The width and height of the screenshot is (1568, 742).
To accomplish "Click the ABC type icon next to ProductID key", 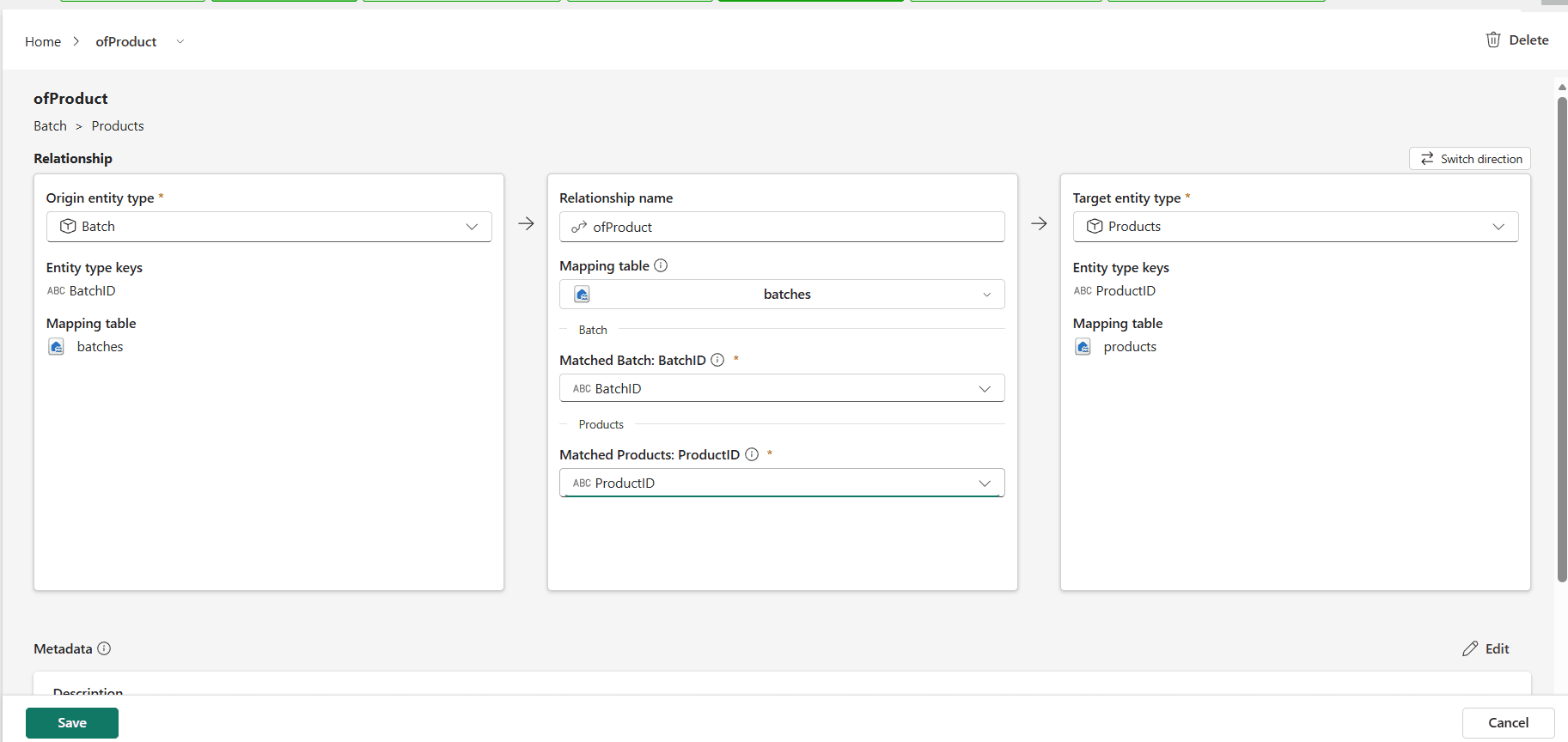I will (x=1083, y=291).
